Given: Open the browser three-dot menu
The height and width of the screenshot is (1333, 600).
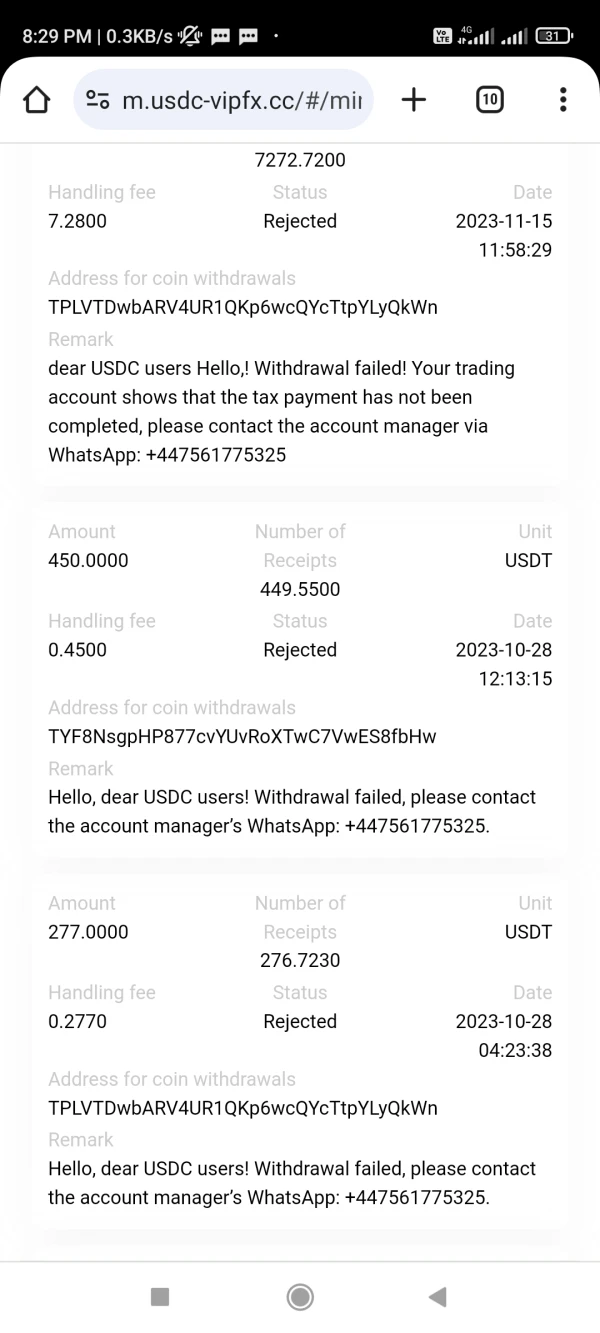Looking at the screenshot, I should pos(563,99).
